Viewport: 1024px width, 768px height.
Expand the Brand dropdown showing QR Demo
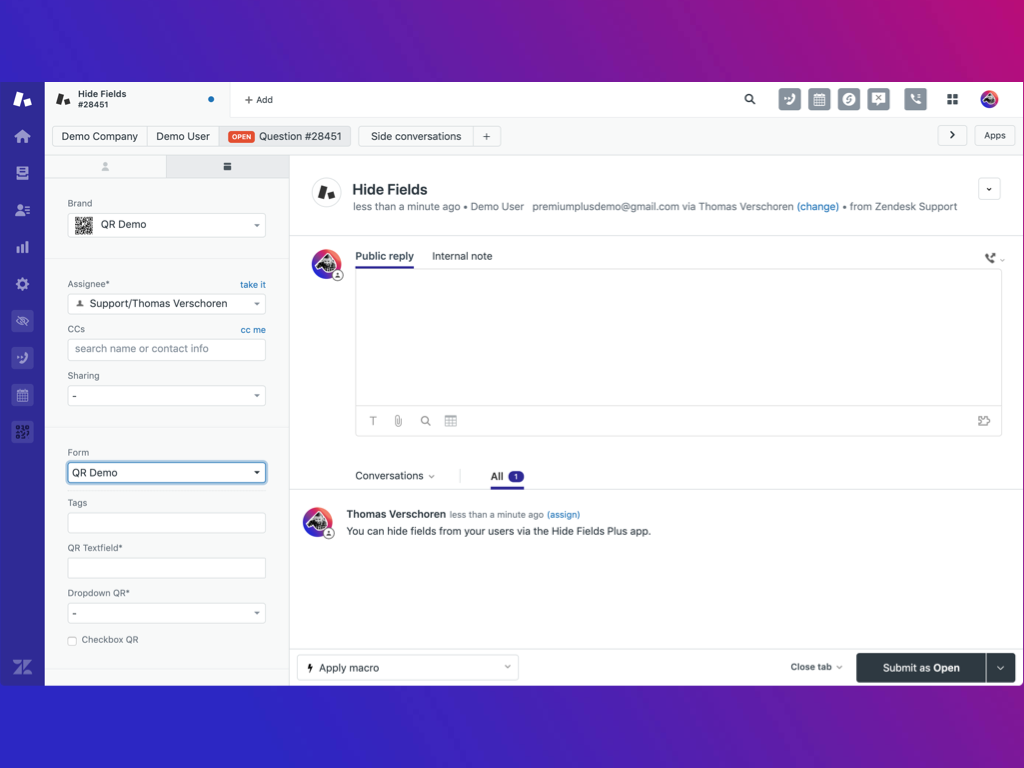[166, 225]
